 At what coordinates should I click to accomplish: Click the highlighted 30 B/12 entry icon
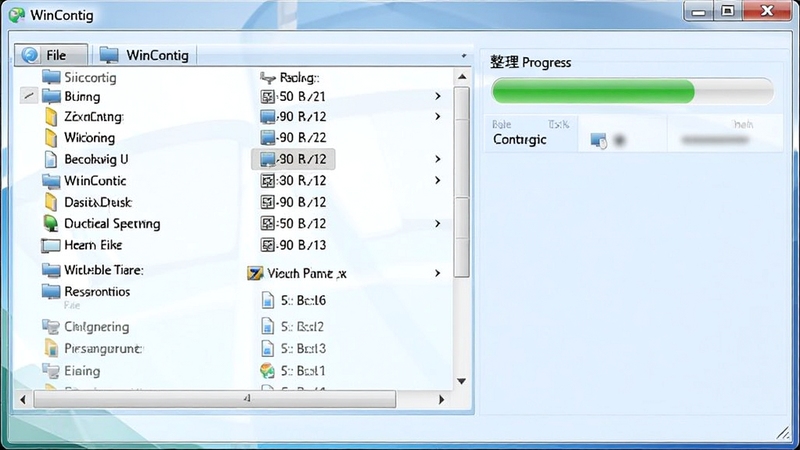click(x=268, y=159)
